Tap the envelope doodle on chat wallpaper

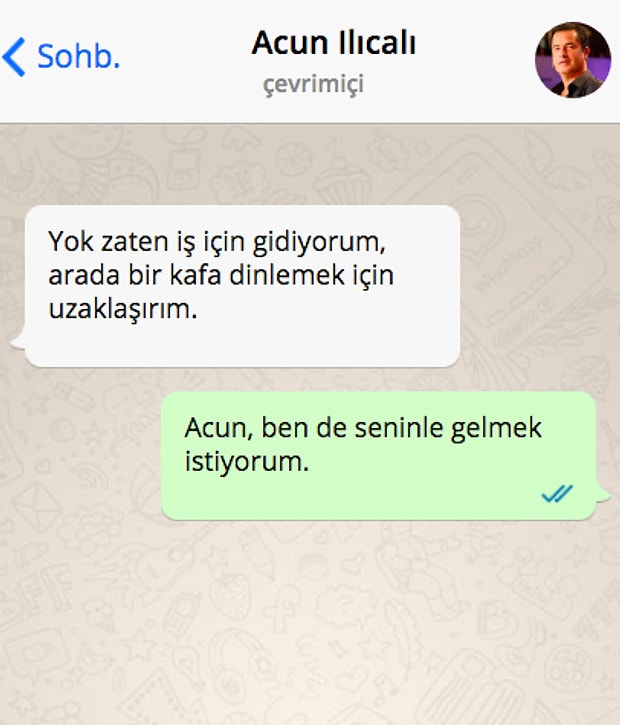coord(37,505)
